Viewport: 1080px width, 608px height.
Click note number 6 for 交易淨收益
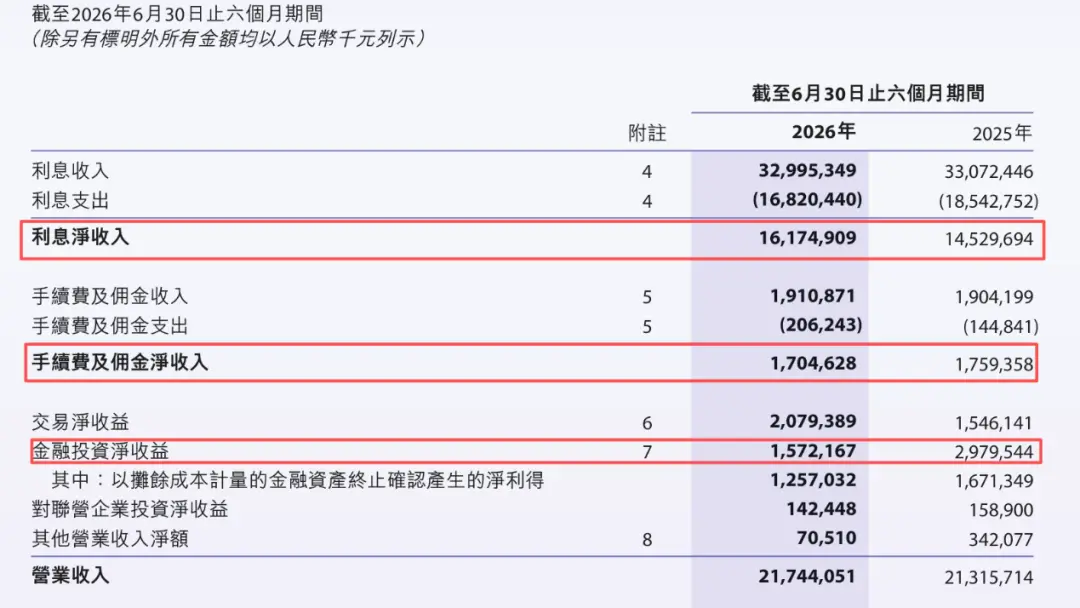pyautogui.click(x=647, y=423)
